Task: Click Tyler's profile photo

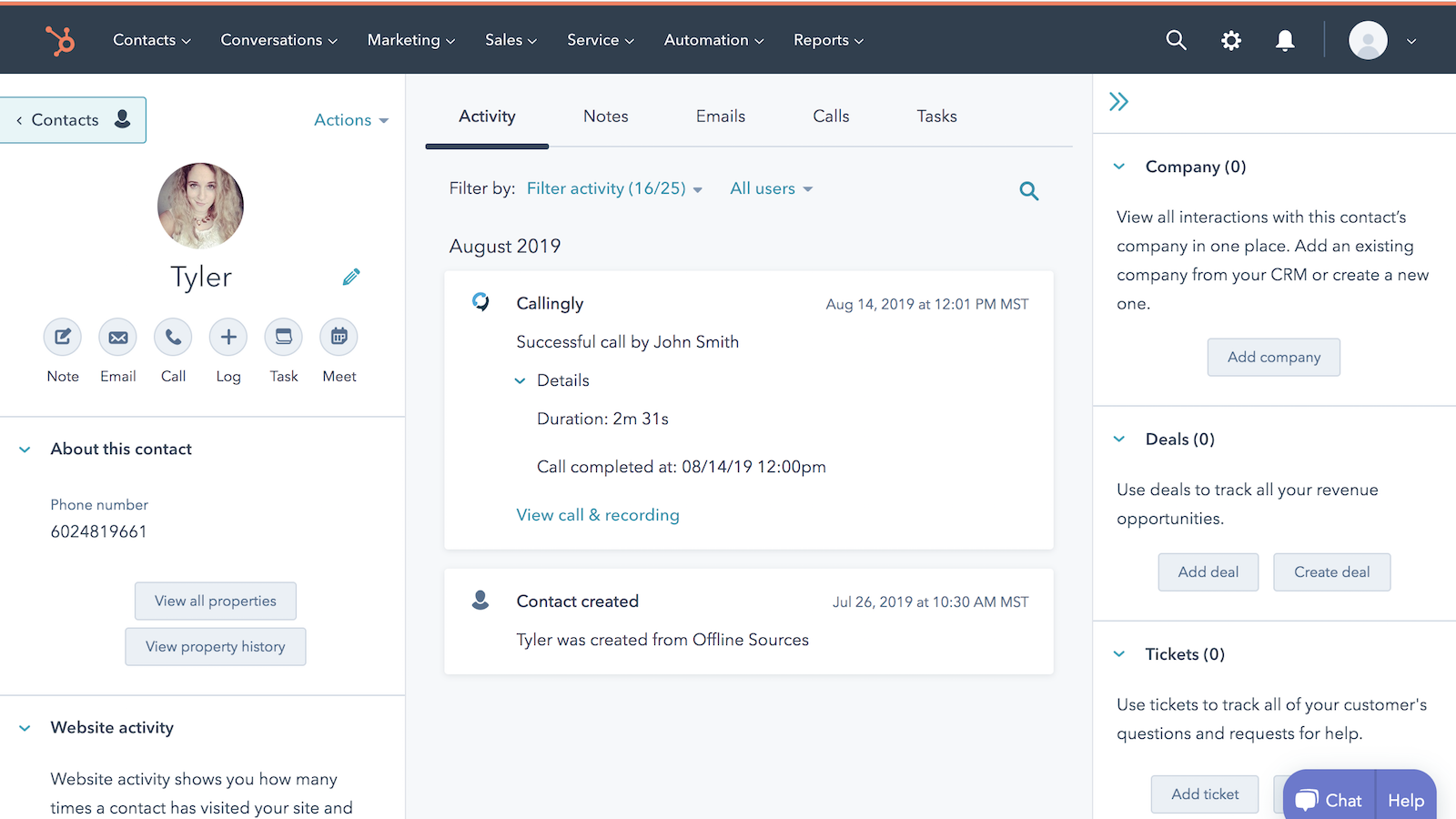Action: [200, 207]
